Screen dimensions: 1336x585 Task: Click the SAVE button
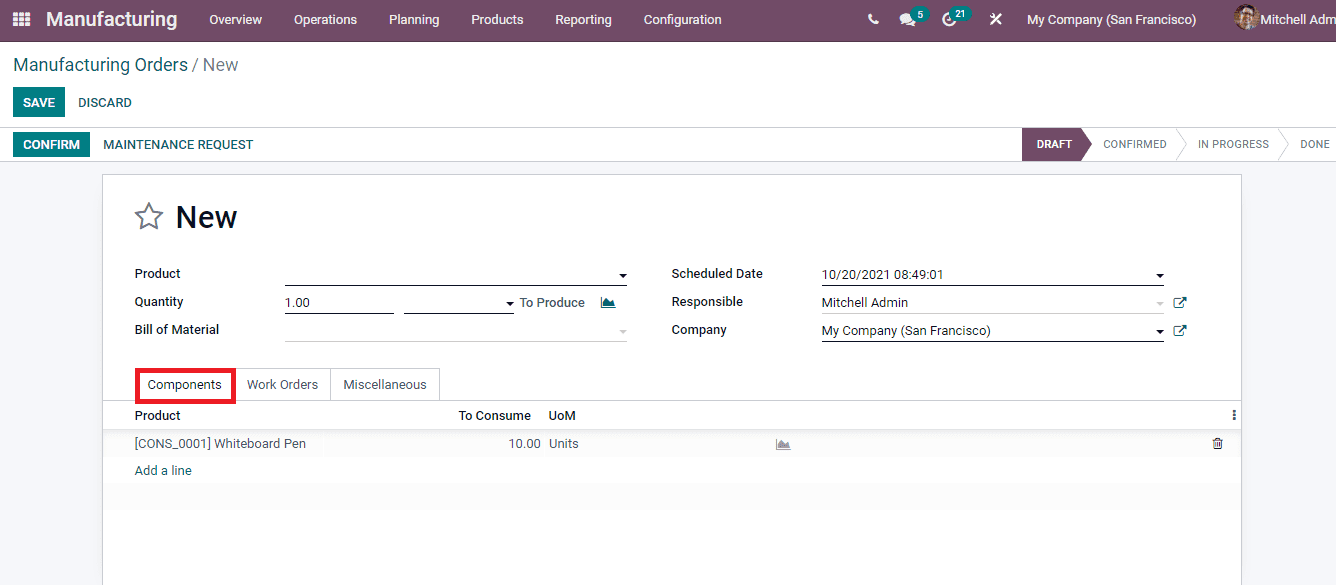tap(38, 101)
